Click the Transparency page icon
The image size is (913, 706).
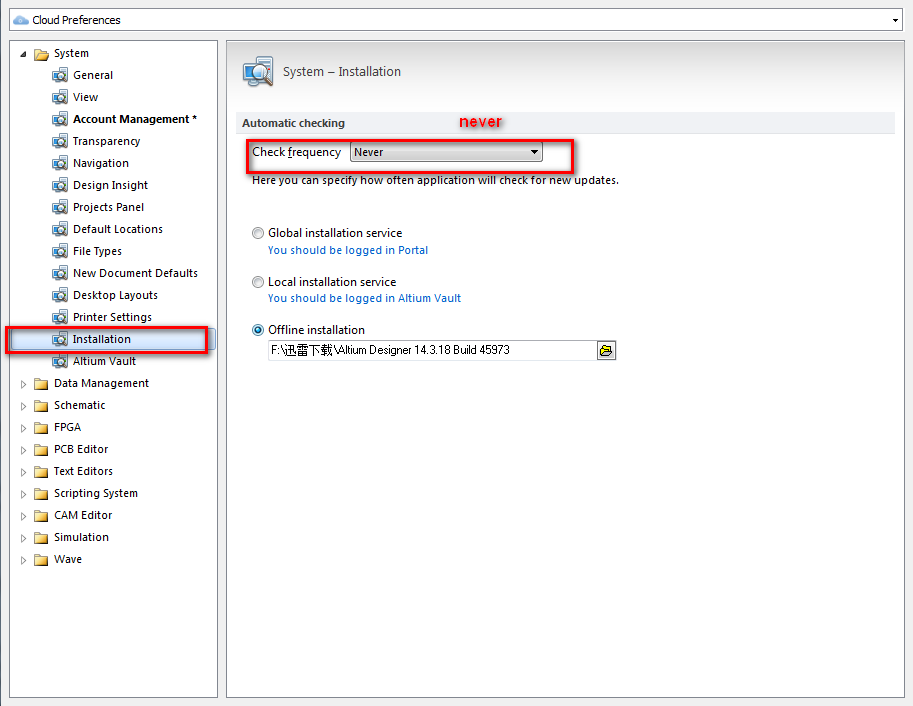pos(60,141)
